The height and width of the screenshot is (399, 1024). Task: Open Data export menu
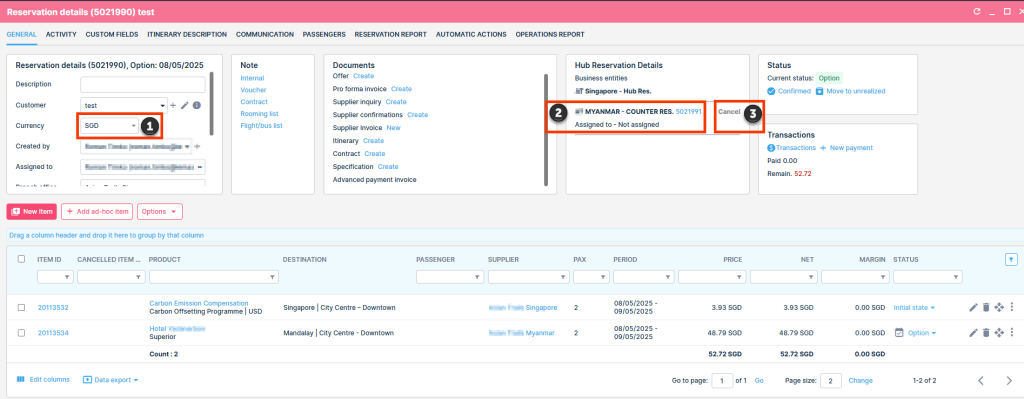pos(110,379)
